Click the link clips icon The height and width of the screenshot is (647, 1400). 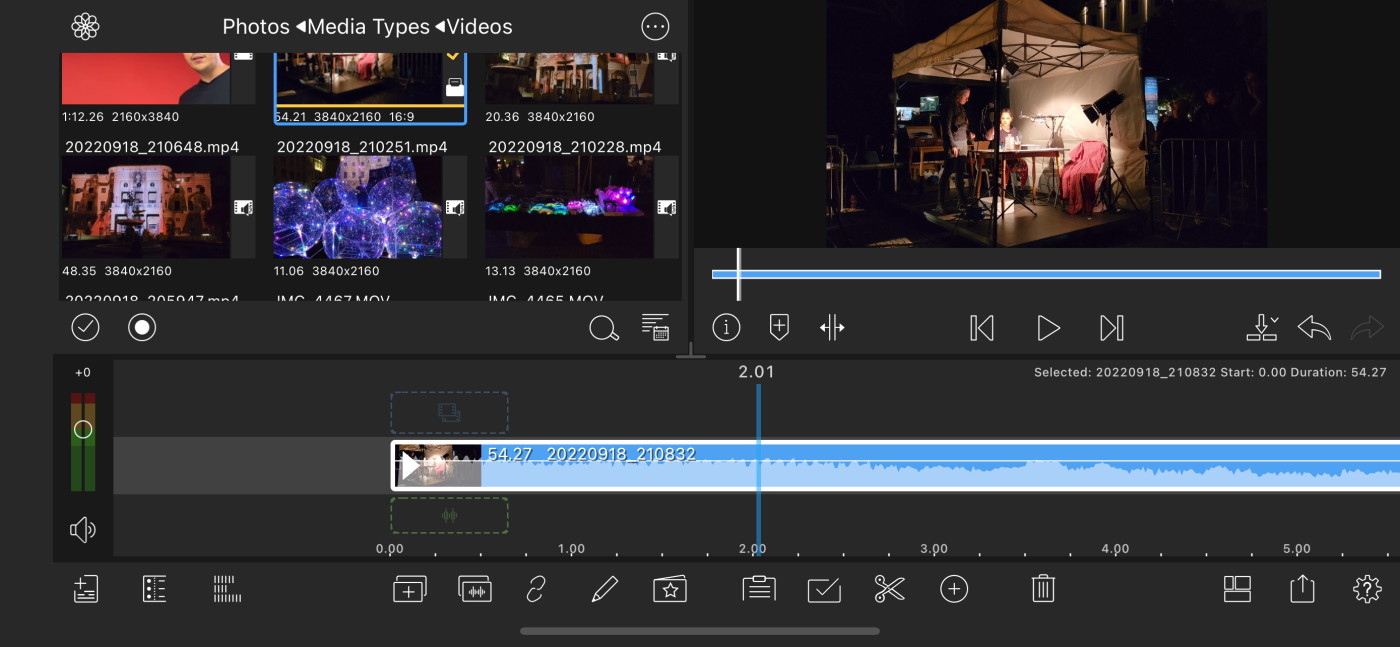[537, 589]
